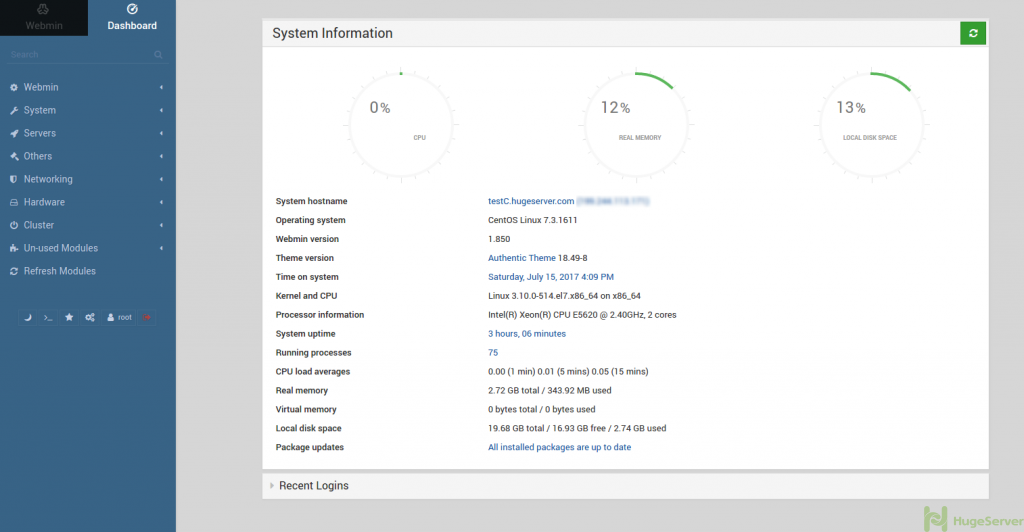Expand the Recent Logins panel
The height and width of the screenshot is (532, 1024).
click(x=625, y=486)
